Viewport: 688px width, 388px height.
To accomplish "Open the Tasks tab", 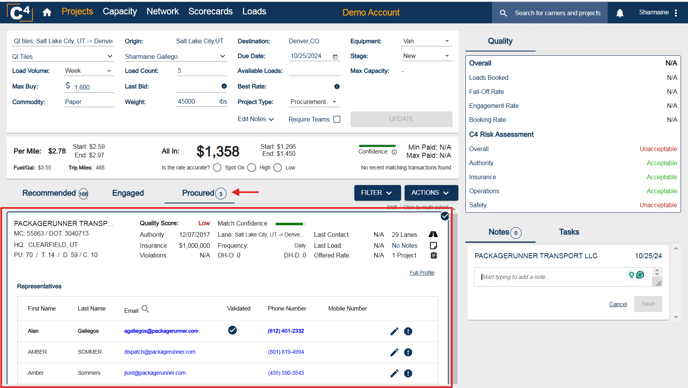I will click(569, 232).
